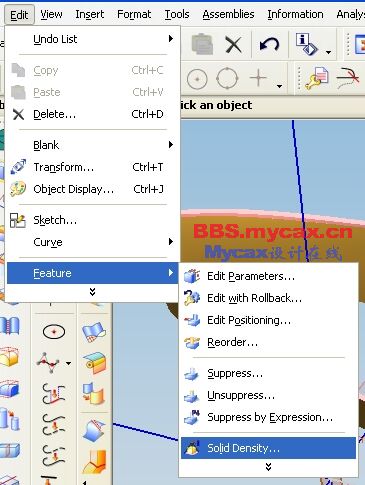The width and height of the screenshot is (365, 485).
Task: Select the plus point toolbar icon
Action: (258, 78)
